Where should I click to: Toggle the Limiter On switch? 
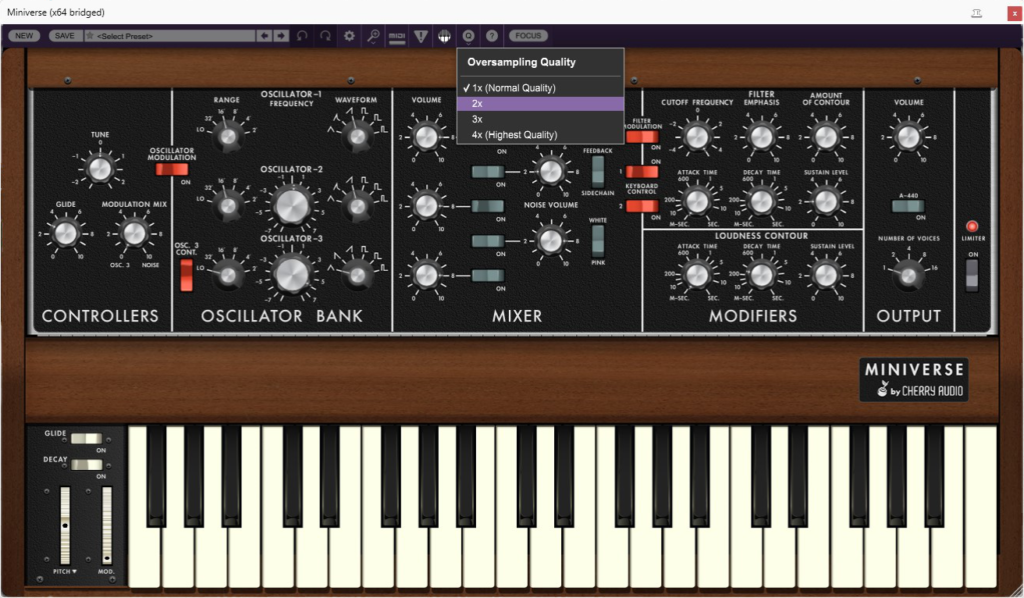971,273
